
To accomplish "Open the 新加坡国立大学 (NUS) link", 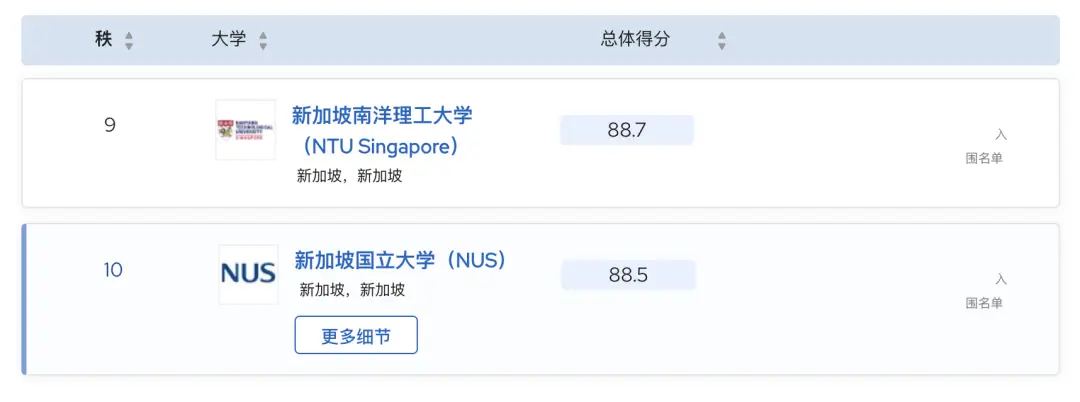I will tap(400, 260).
